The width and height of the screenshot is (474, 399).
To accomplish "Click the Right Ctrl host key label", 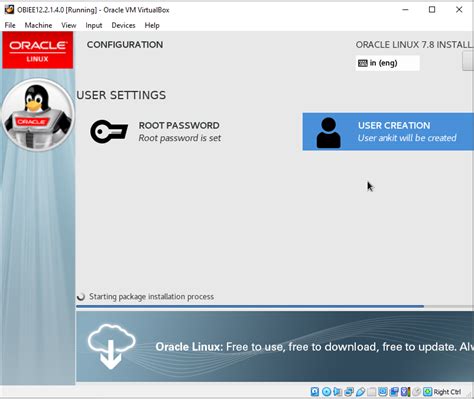I will [447, 392].
